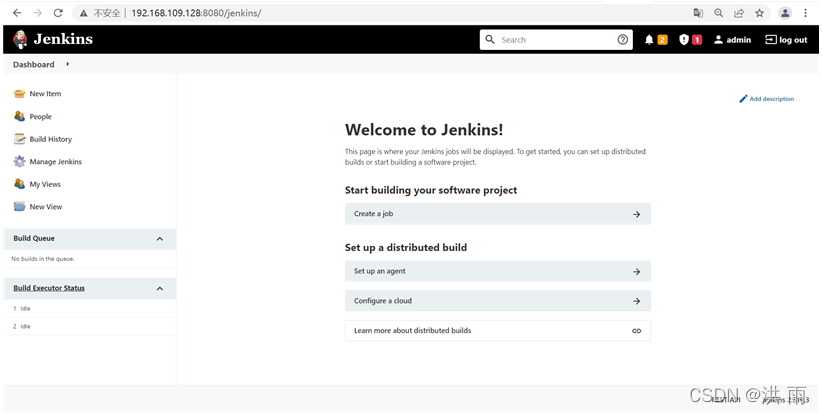Image resolution: width=822 pixels, height=414 pixels.
Task: Click browser forward arrow
Action: click(37, 13)
